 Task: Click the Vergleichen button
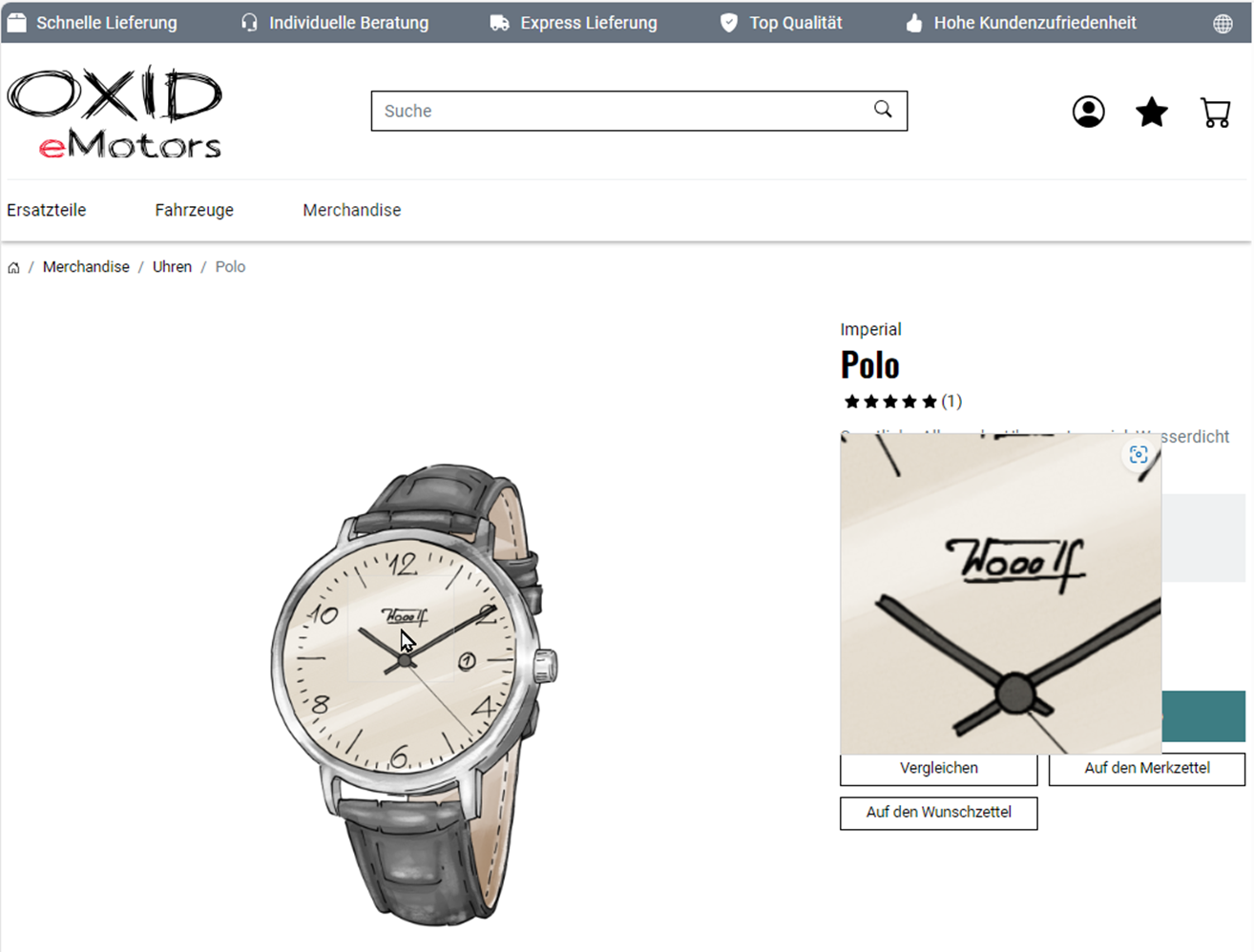coord(939,769)
